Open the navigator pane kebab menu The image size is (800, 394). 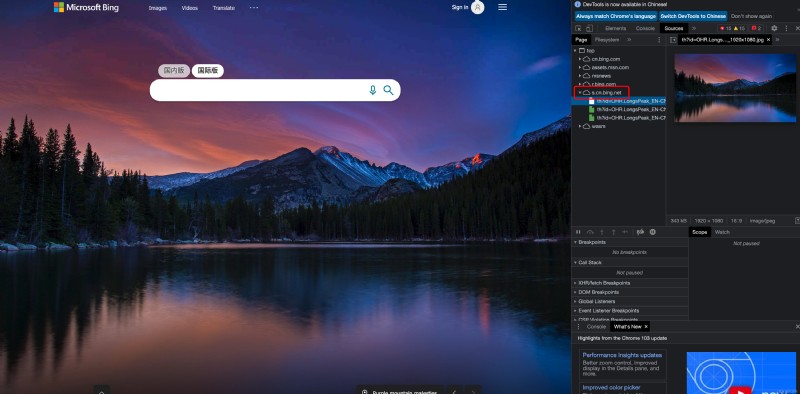coord(659,40)
